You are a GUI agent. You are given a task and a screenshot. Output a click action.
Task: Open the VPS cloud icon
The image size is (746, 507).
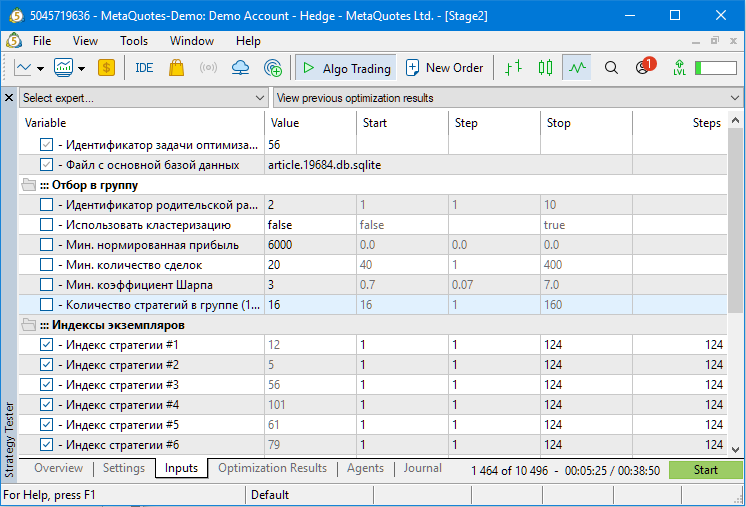tap(240, 68)
